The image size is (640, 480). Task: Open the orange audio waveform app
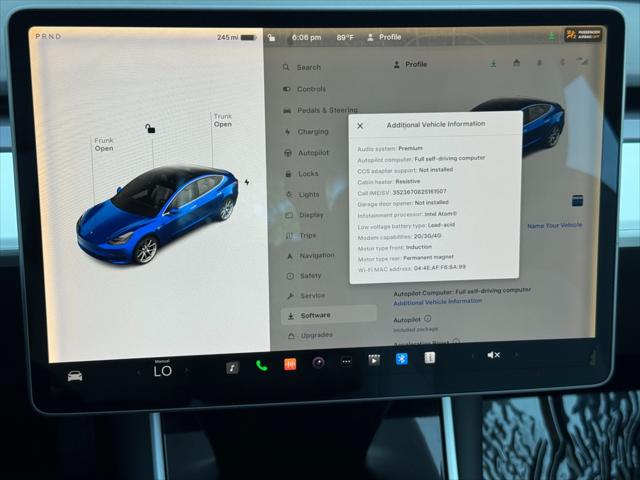[290, 364]
